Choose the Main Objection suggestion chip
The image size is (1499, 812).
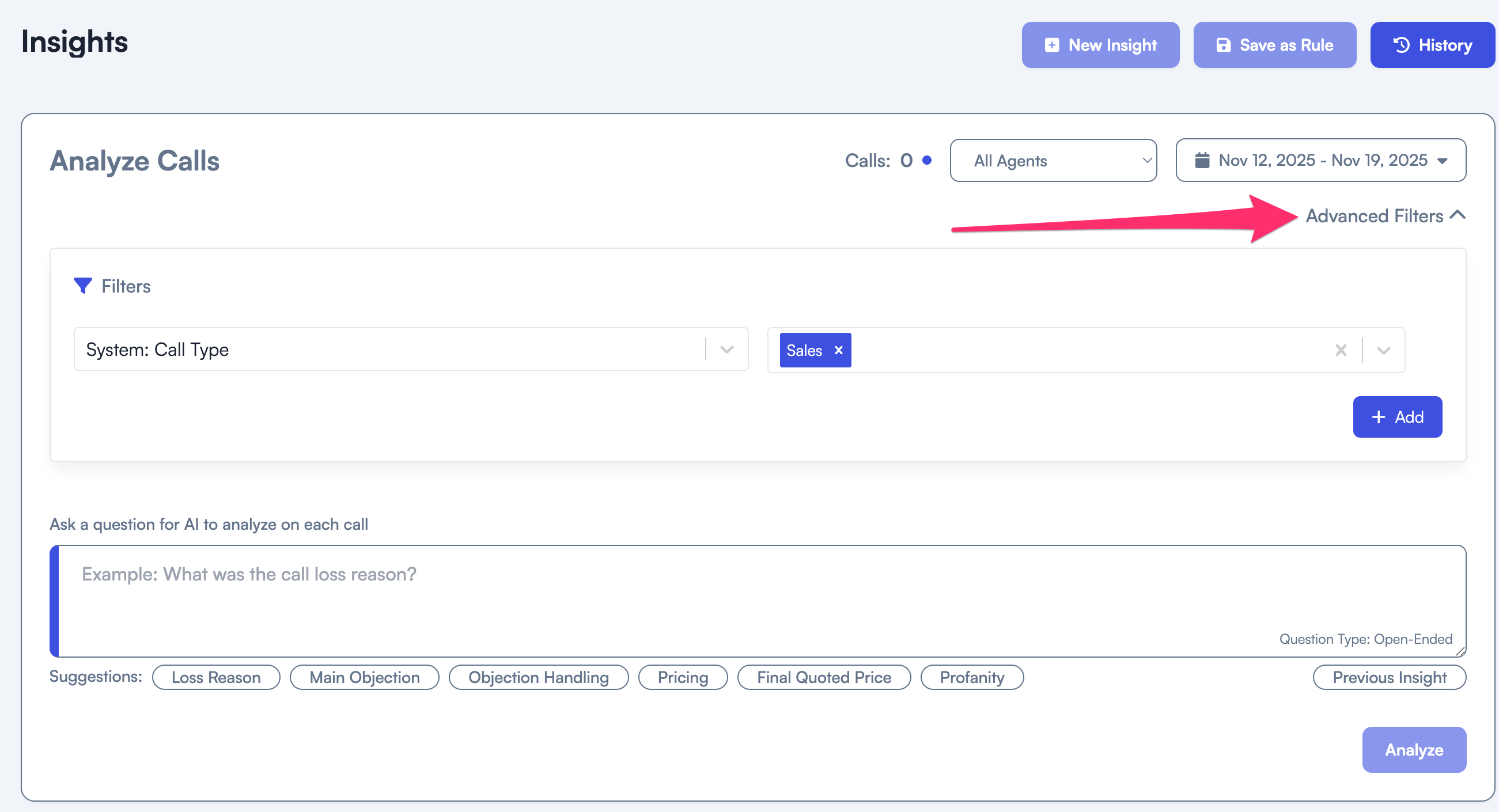(364, 677)
